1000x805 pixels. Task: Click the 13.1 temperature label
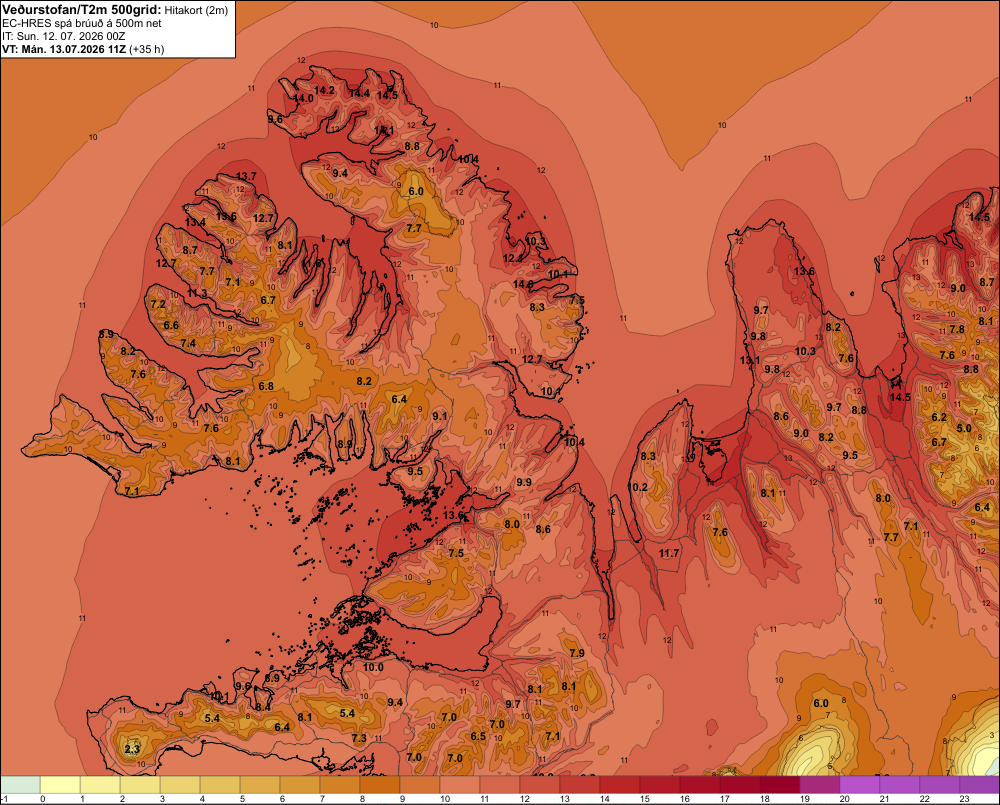pyautogui.click(x=749, y=360)
